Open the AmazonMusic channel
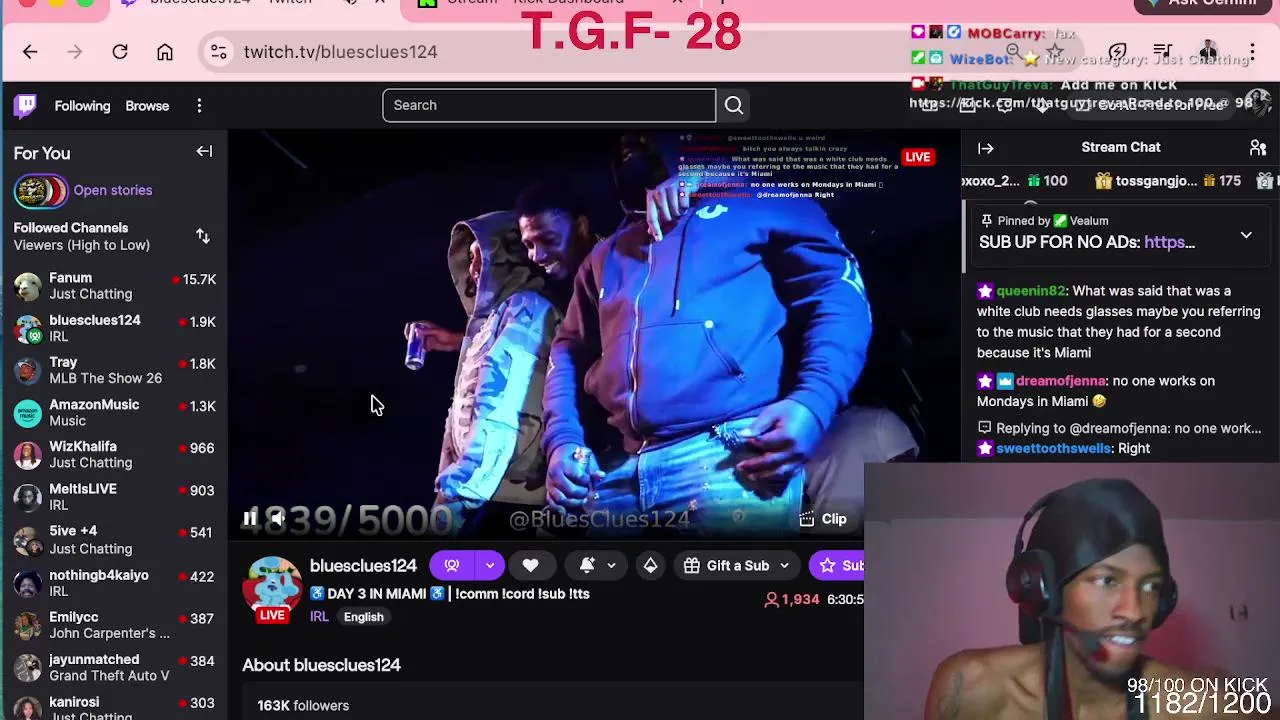This screenshot has height=720, width=1280. click(114, 412)
